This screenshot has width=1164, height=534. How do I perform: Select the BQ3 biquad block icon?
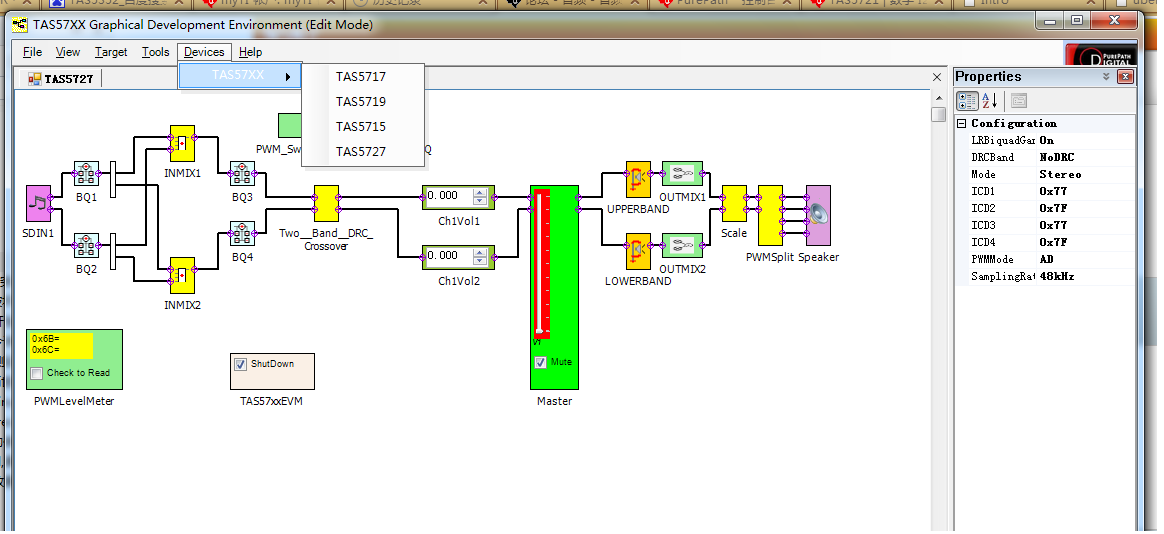click(x=243, y=174)
